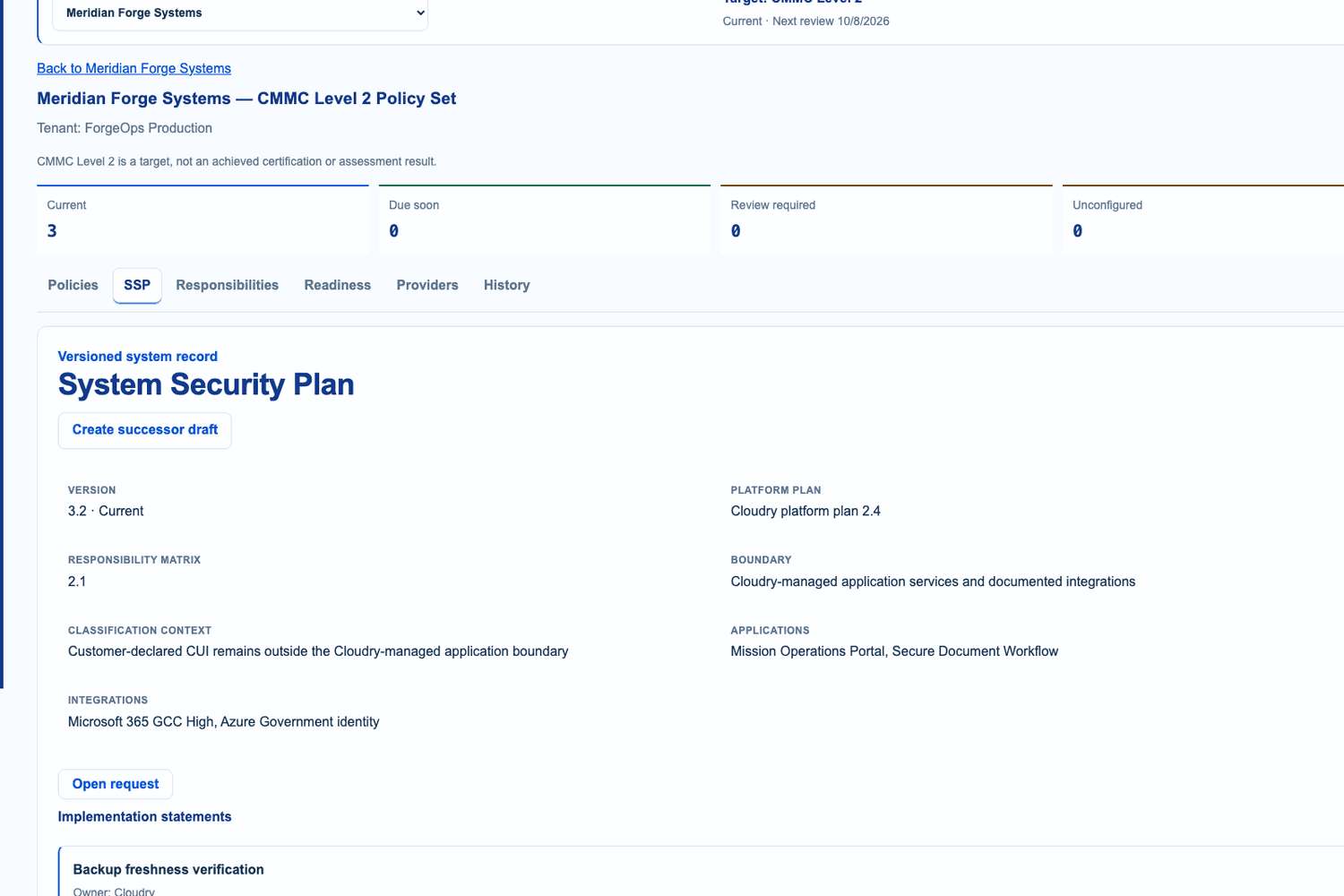1344x896 pixels.
Task: Click the Boundary description text
Action: pos(933,582)
